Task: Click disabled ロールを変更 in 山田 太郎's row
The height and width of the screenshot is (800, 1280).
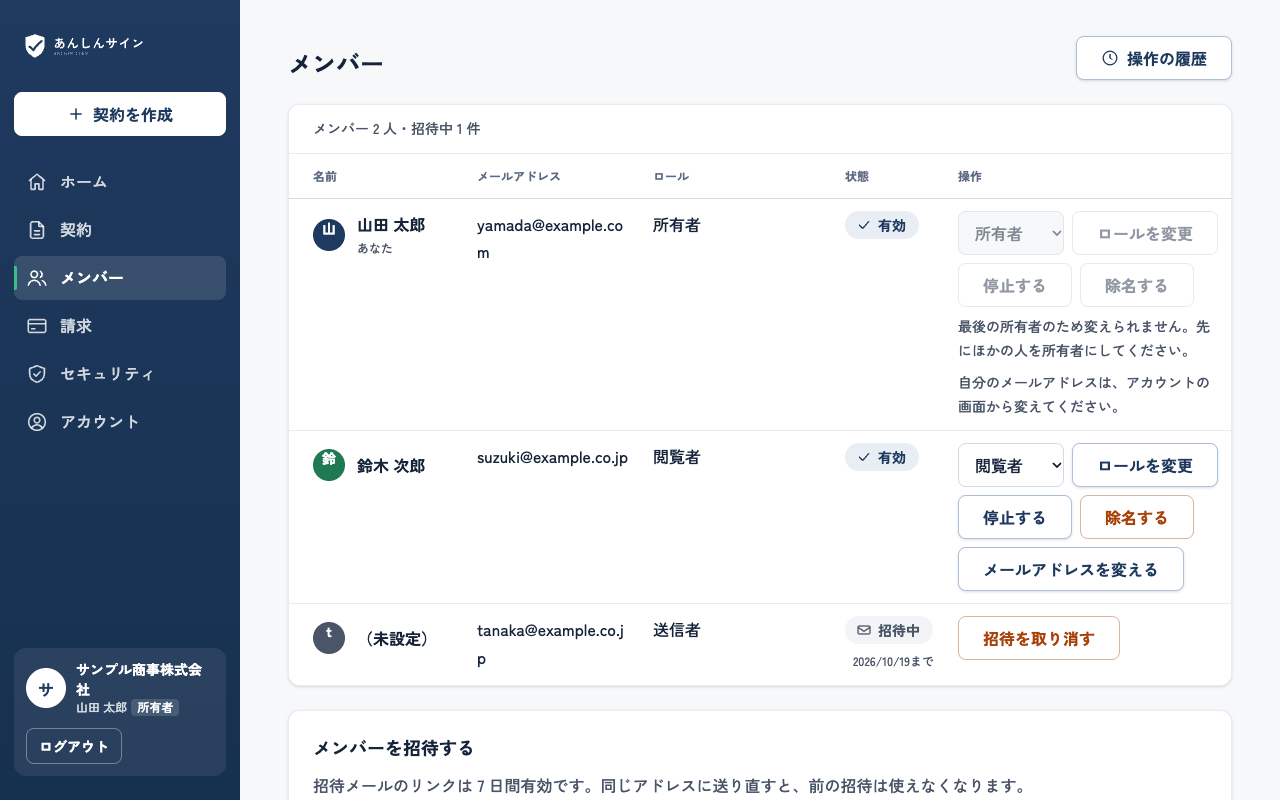Action: 1145,233
